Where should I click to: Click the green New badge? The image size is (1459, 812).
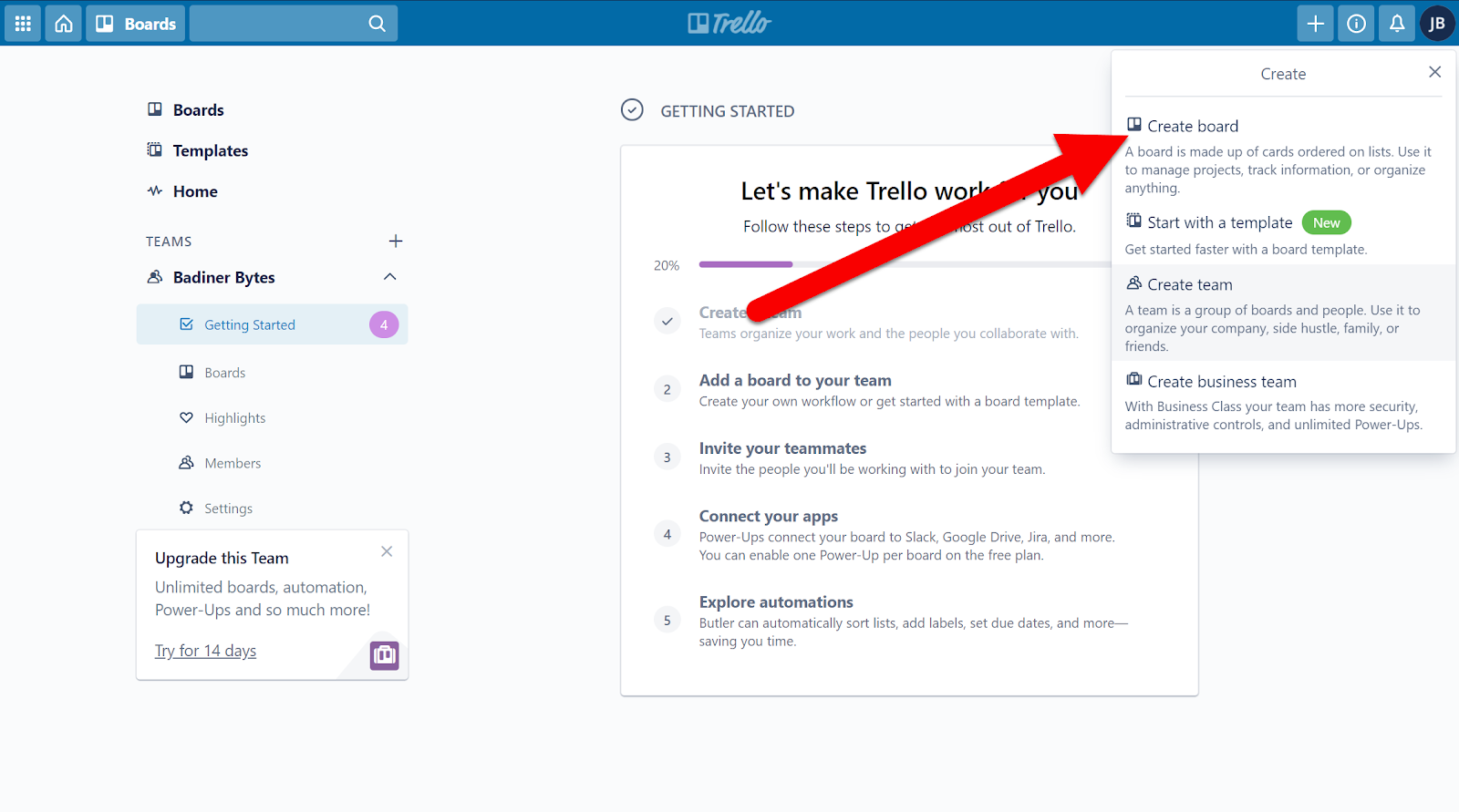coord(1326,222)
